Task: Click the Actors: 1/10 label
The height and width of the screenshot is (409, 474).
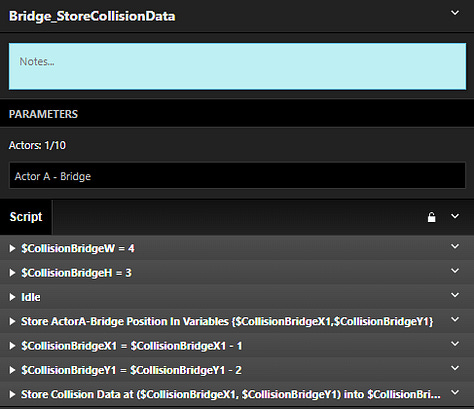Action: 37,145
